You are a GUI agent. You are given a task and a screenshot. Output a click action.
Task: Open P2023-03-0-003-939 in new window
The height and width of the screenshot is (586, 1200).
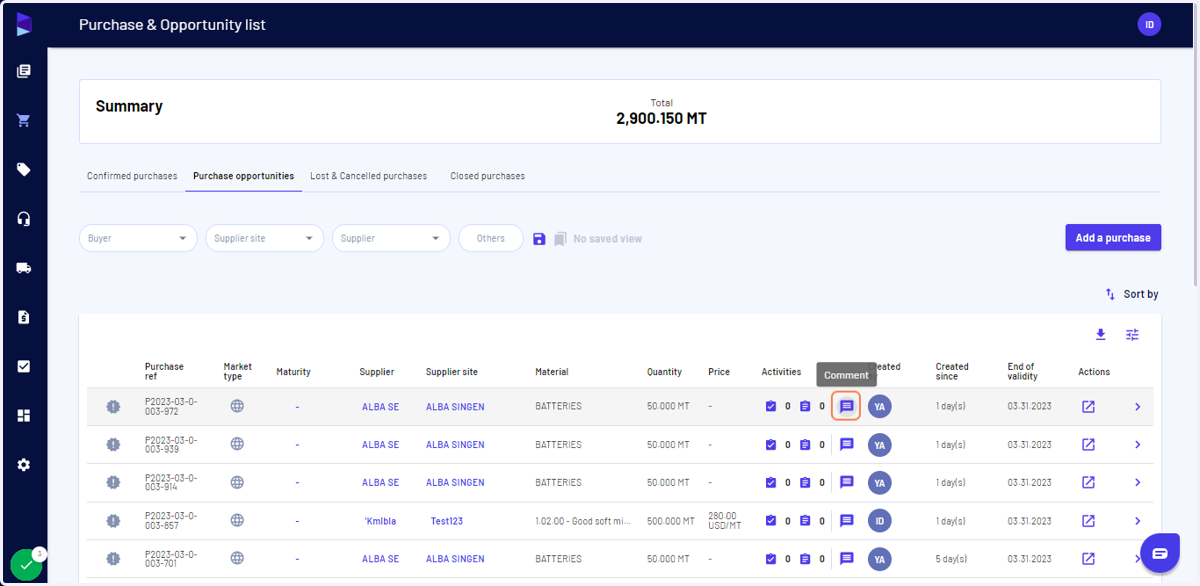coord(1088,445)
